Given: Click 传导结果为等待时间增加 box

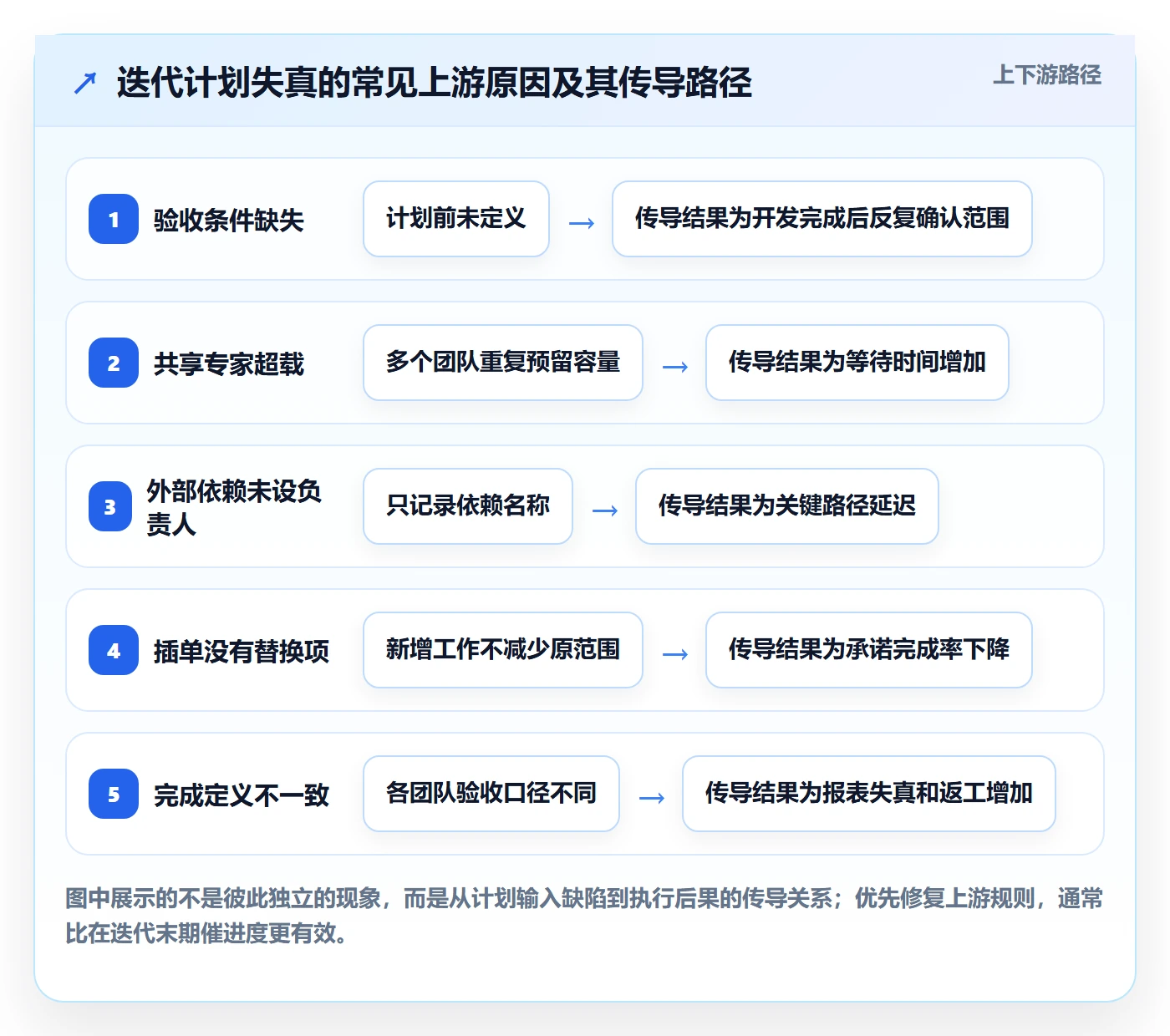Looking at the screenshot, I should point(857,363).
